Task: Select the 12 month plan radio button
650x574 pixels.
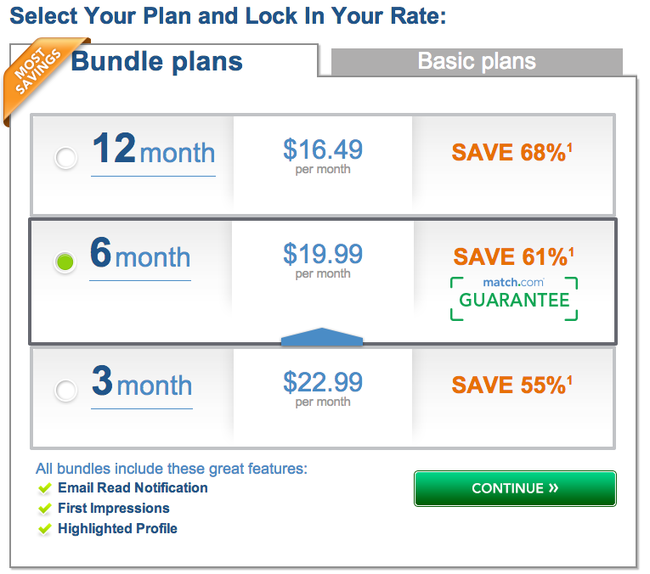Action: (x=66, y=158)
